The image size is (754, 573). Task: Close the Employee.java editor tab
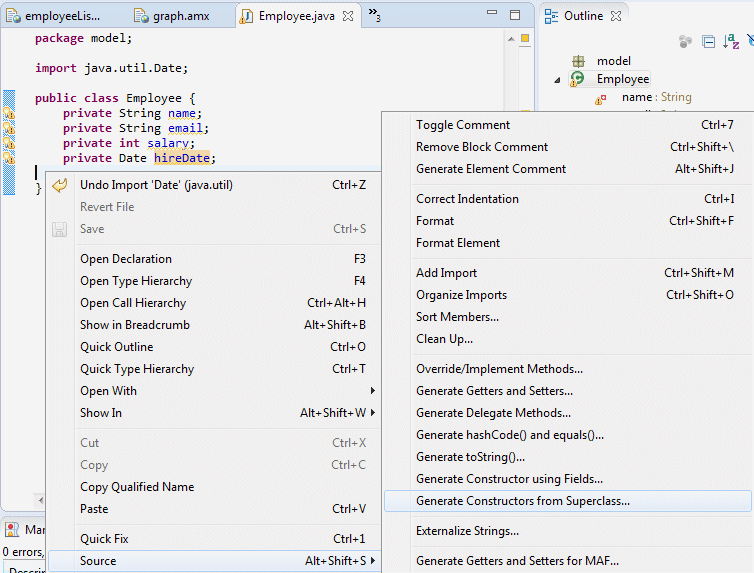[x=347, y=16]
